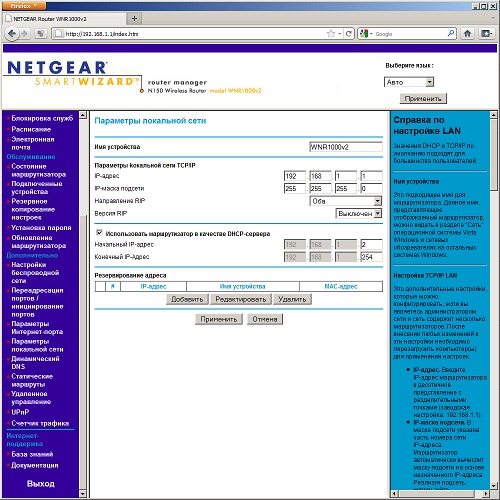Click the device name input field

tap(346, 147)
